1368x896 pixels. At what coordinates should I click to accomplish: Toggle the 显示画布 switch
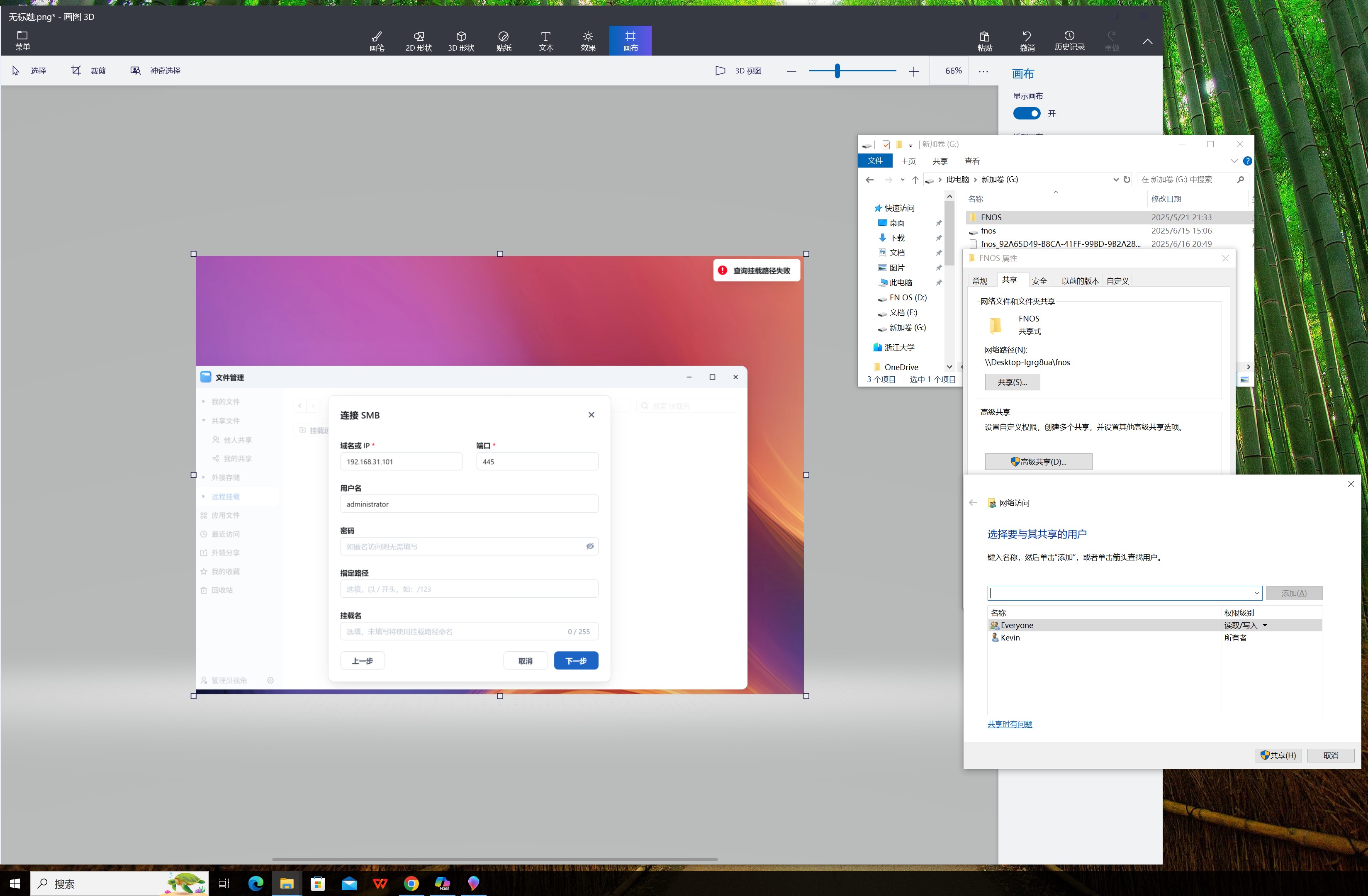1027,113
